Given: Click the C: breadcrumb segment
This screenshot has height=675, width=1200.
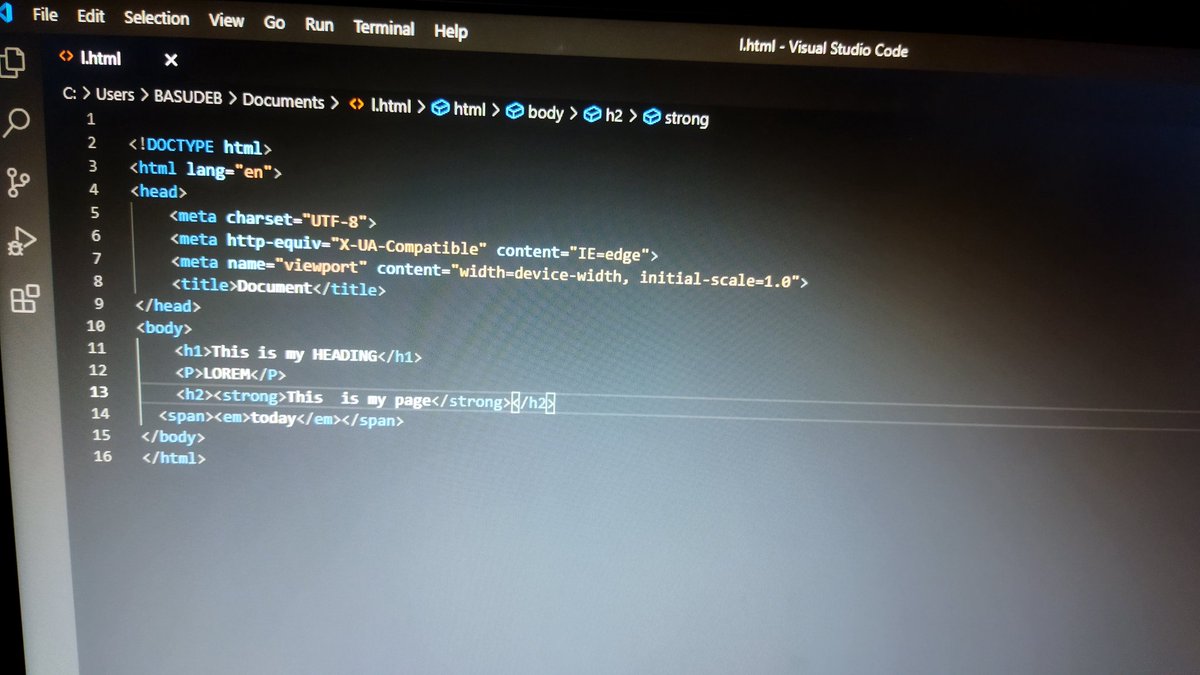Looking at the screenshot, I should pyautogui.click(x=69, y=93).
